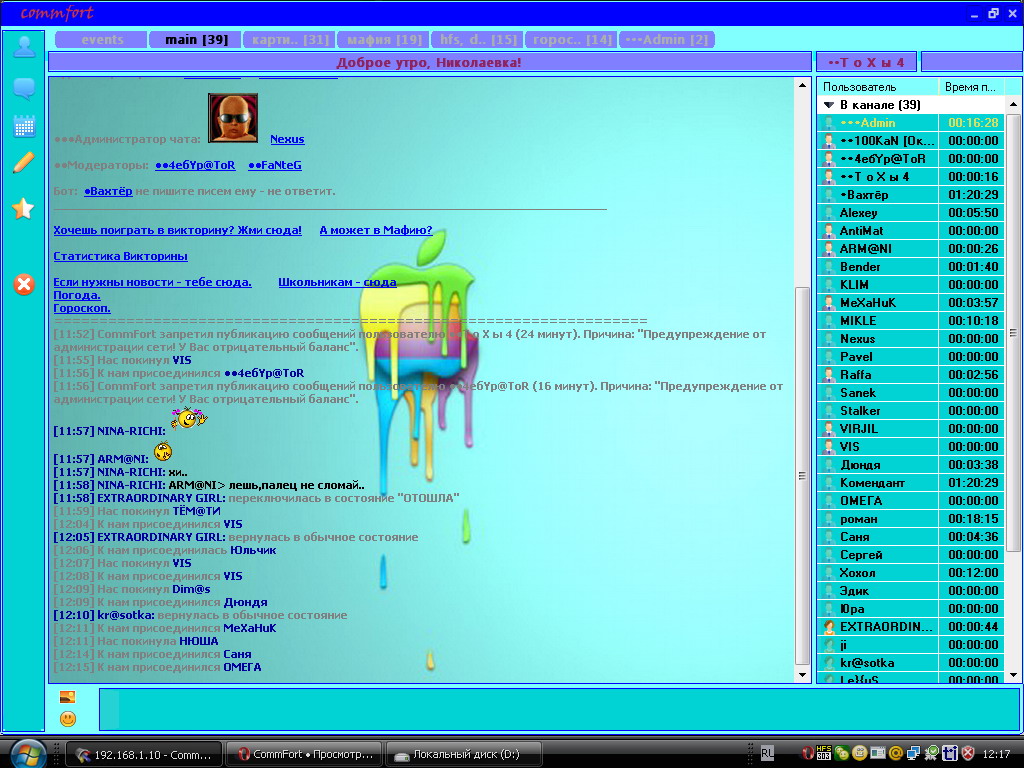The image size is (1024, 768).
Task: Follow the "А может в Мафию?" link
Action: click(x=375, y=230)
